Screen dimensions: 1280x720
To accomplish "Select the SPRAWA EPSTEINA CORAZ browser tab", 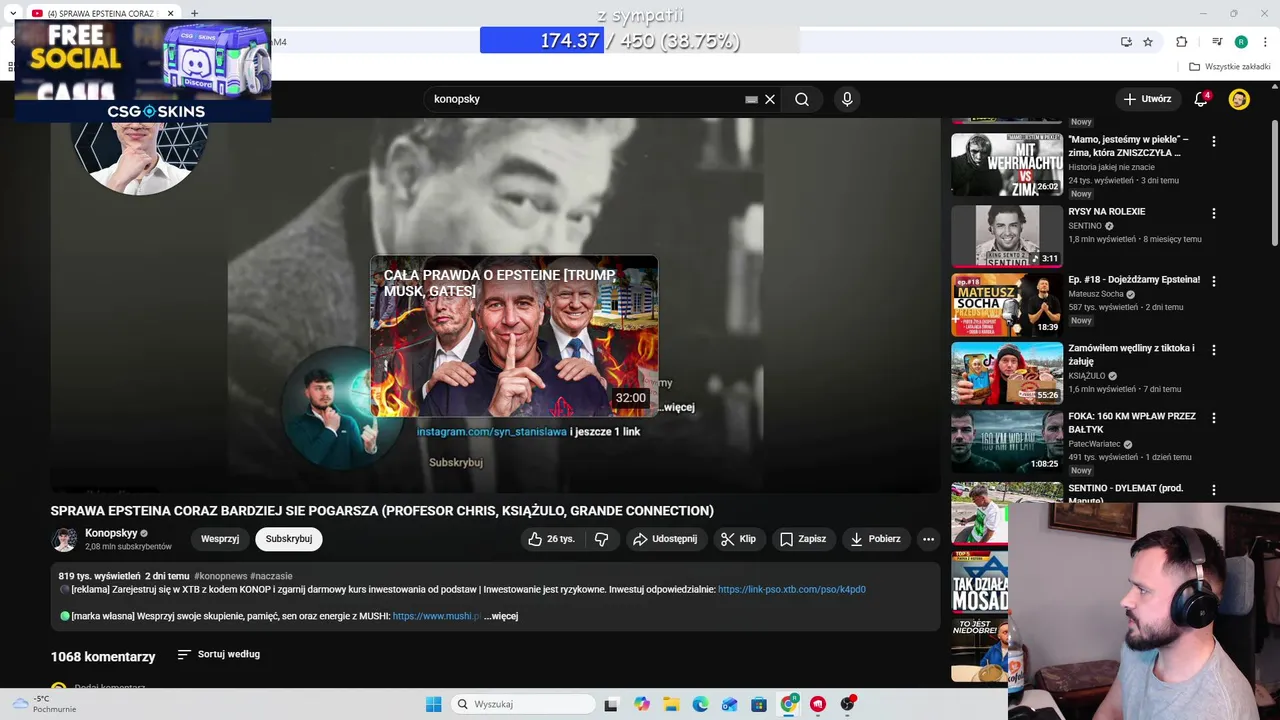I will 102,13.
